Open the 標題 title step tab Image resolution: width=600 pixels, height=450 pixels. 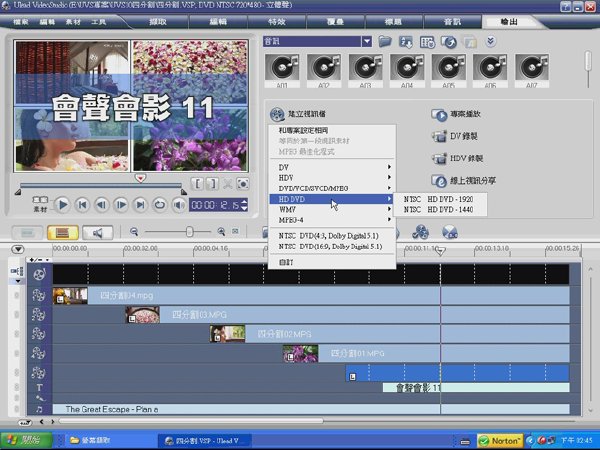click(x=393, y=22)
